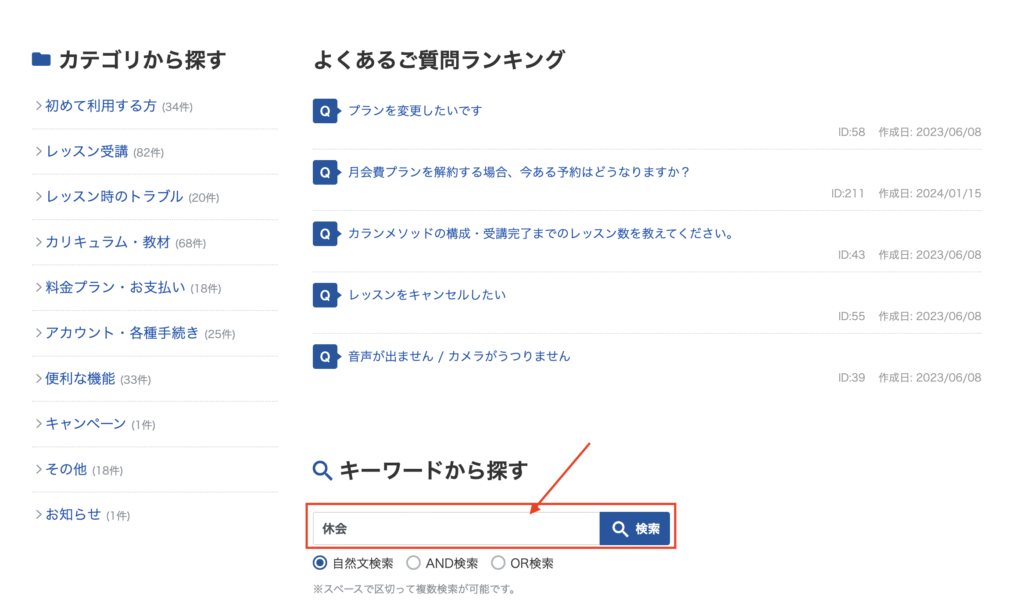Image resolution: width=1024 pixels, height=607 pixels.
Task: Expand the レッスン受講 category
Action: pyautogui.click(x=87, y=151)
